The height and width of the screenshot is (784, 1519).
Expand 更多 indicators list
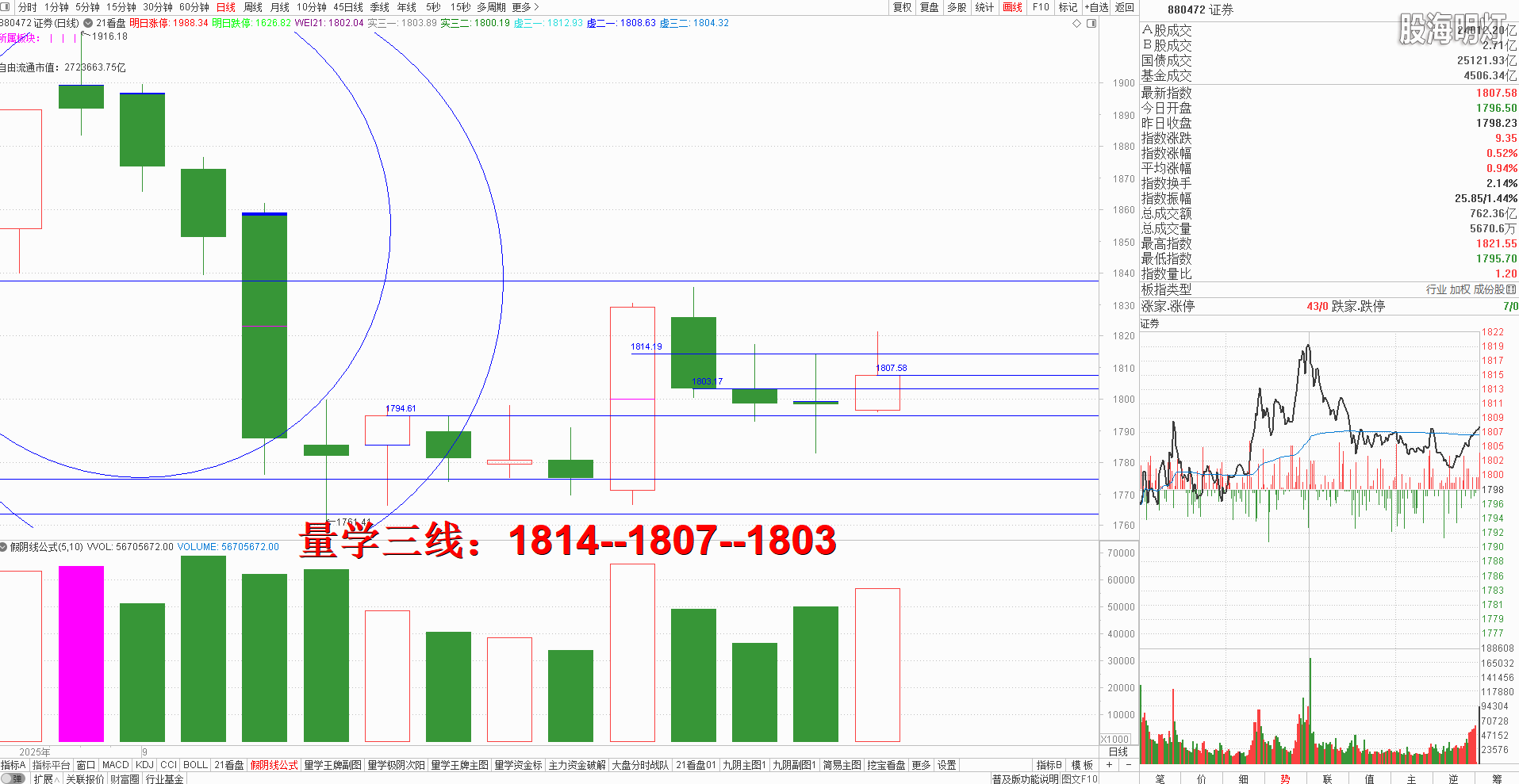click(922, 765)
